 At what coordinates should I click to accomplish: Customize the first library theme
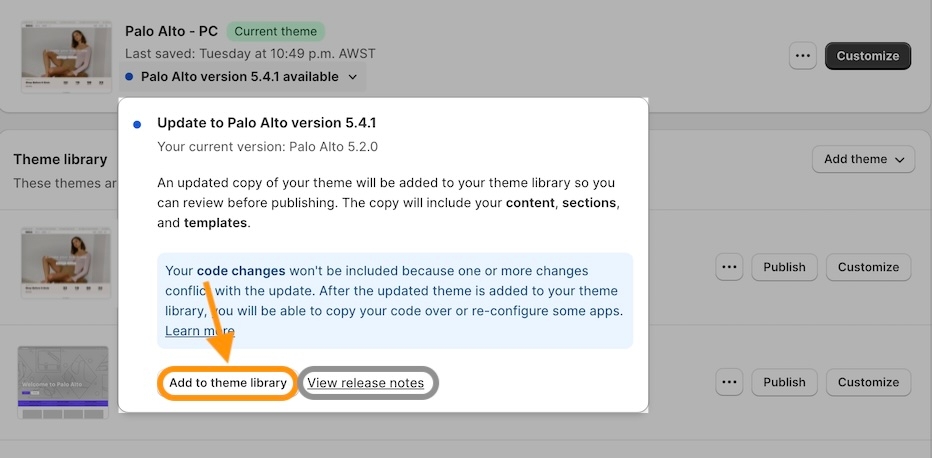point(868,267)
